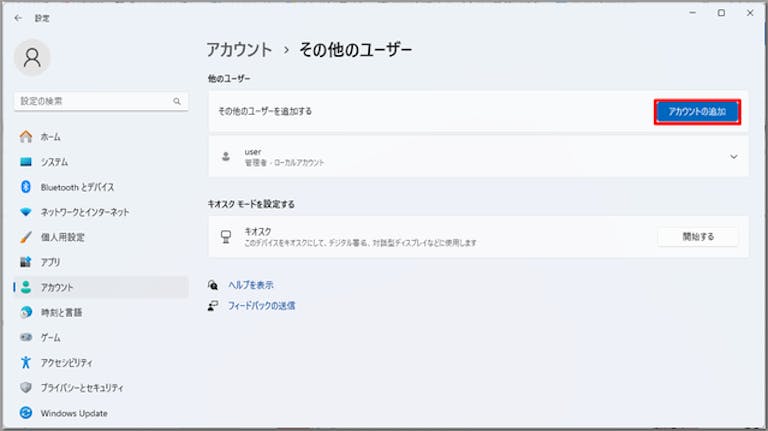Viewport: 768px width, 431px height.
Task: Open ヘルプを表示 link
Action: (251, 285)
